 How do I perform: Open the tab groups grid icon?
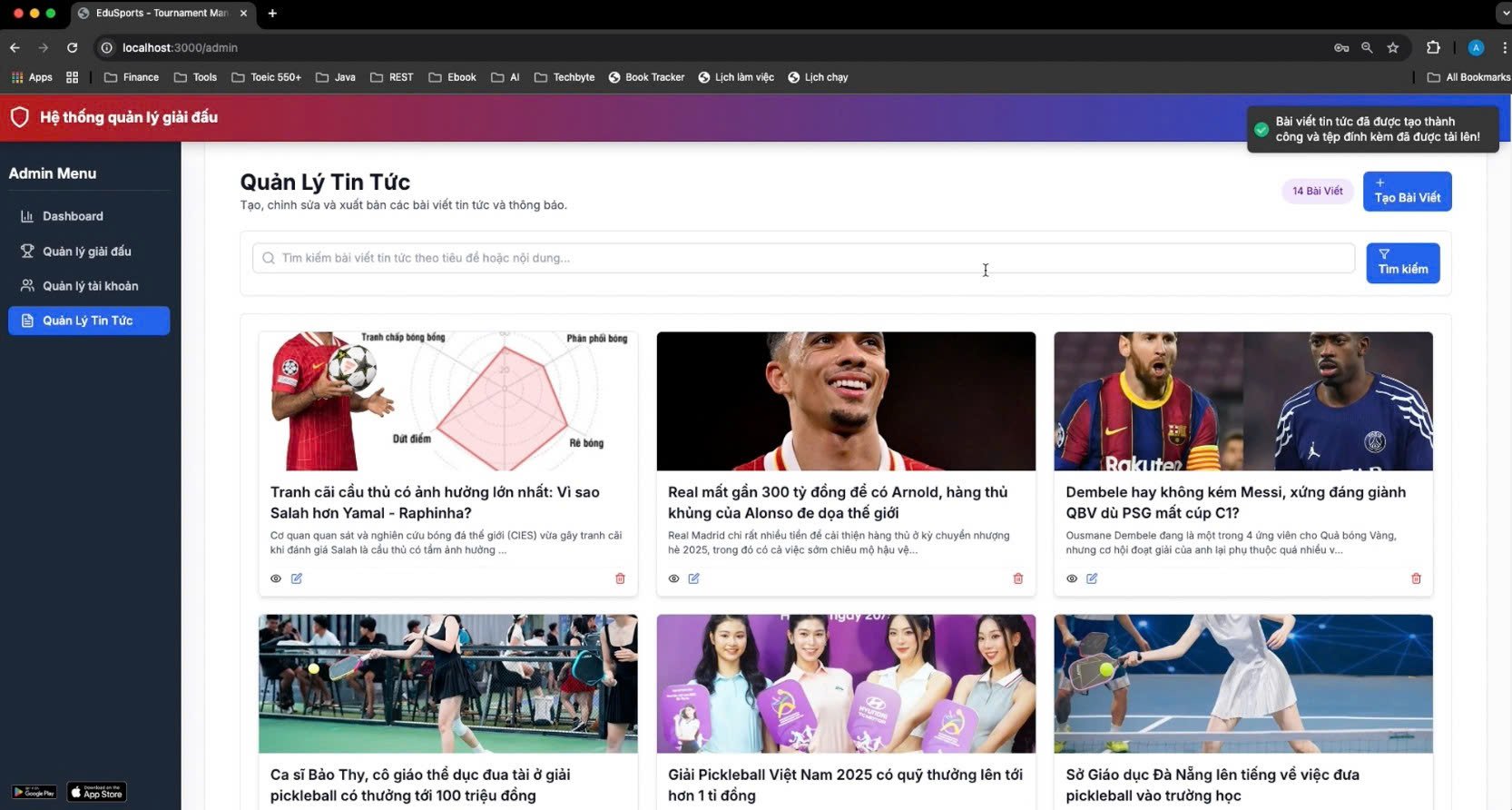pos(73,77)
